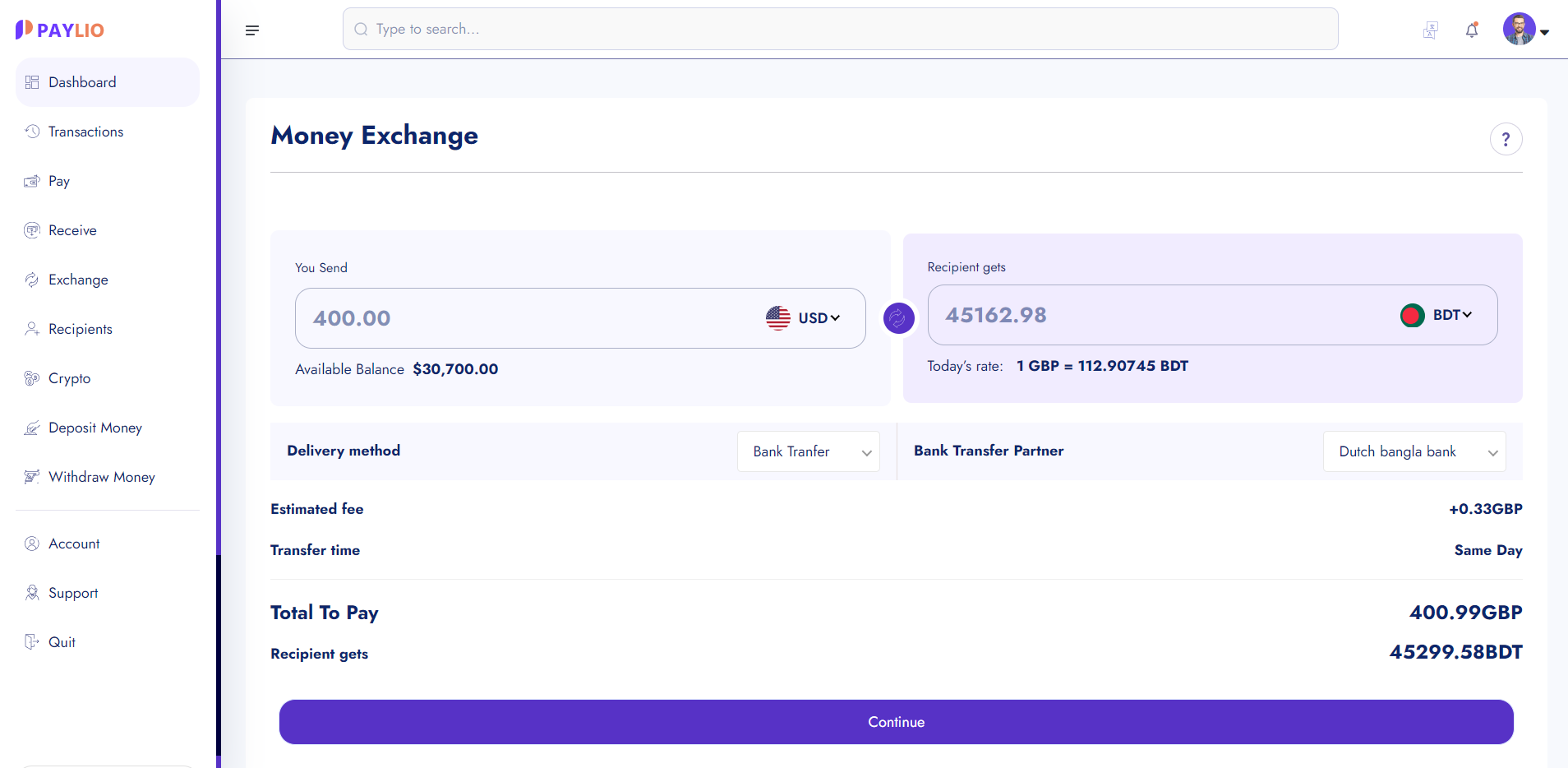Click the Total To Pay label

coord(325,613)
